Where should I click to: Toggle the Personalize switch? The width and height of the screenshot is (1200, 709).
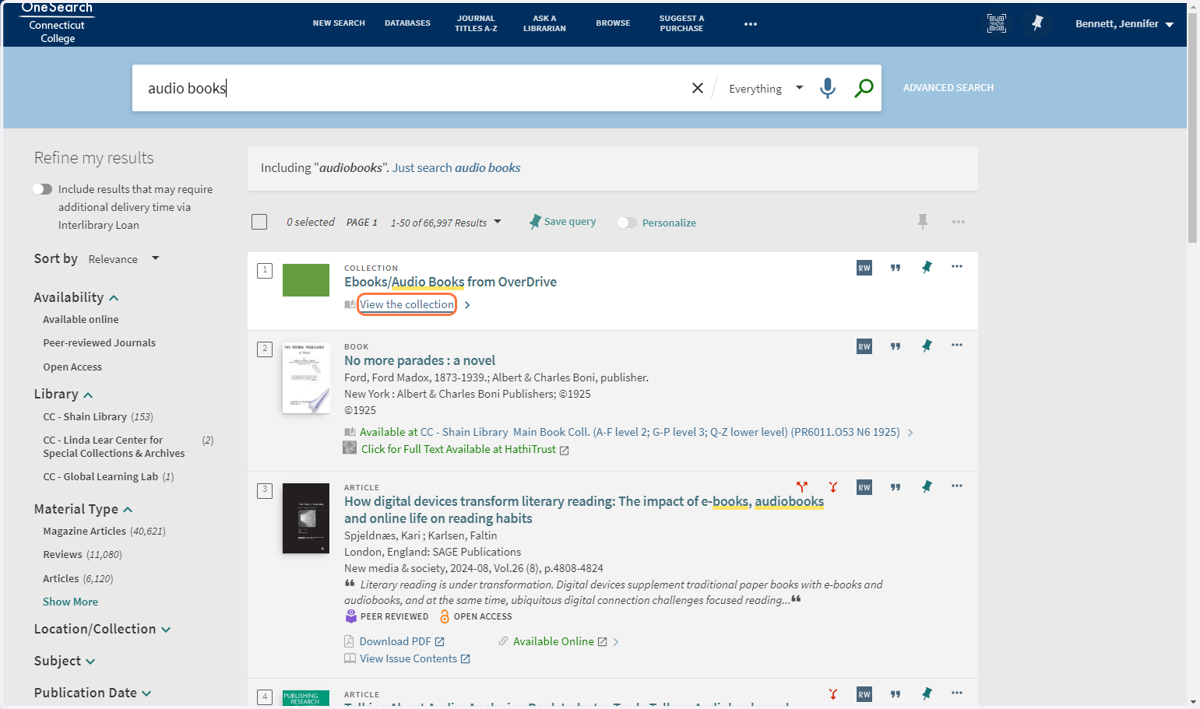[627, 222]
